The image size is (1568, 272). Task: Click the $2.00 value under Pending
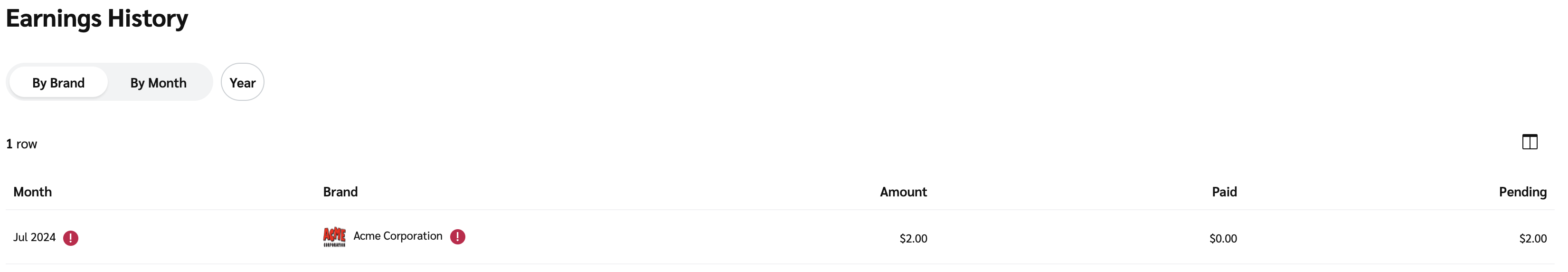click(x=1532, y=238)
